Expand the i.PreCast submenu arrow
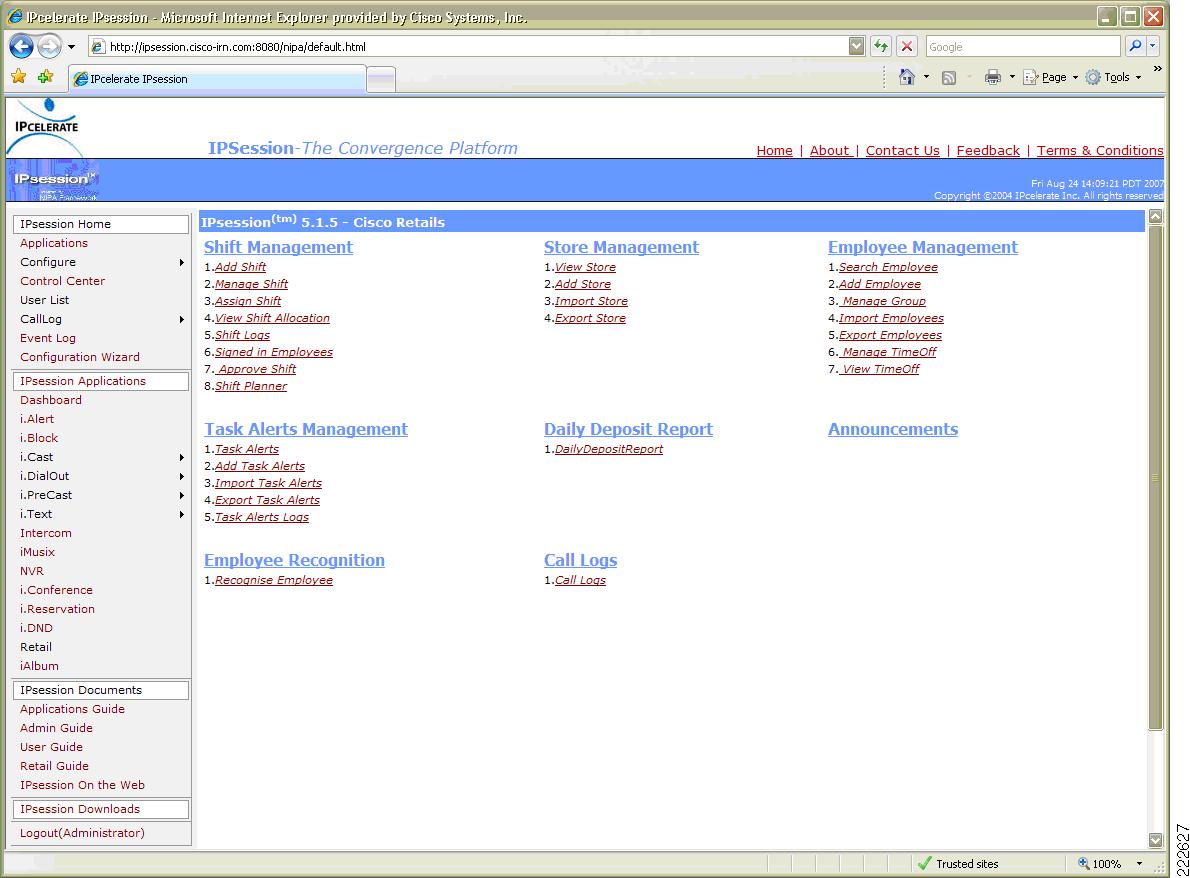 (x=181, y=496)
